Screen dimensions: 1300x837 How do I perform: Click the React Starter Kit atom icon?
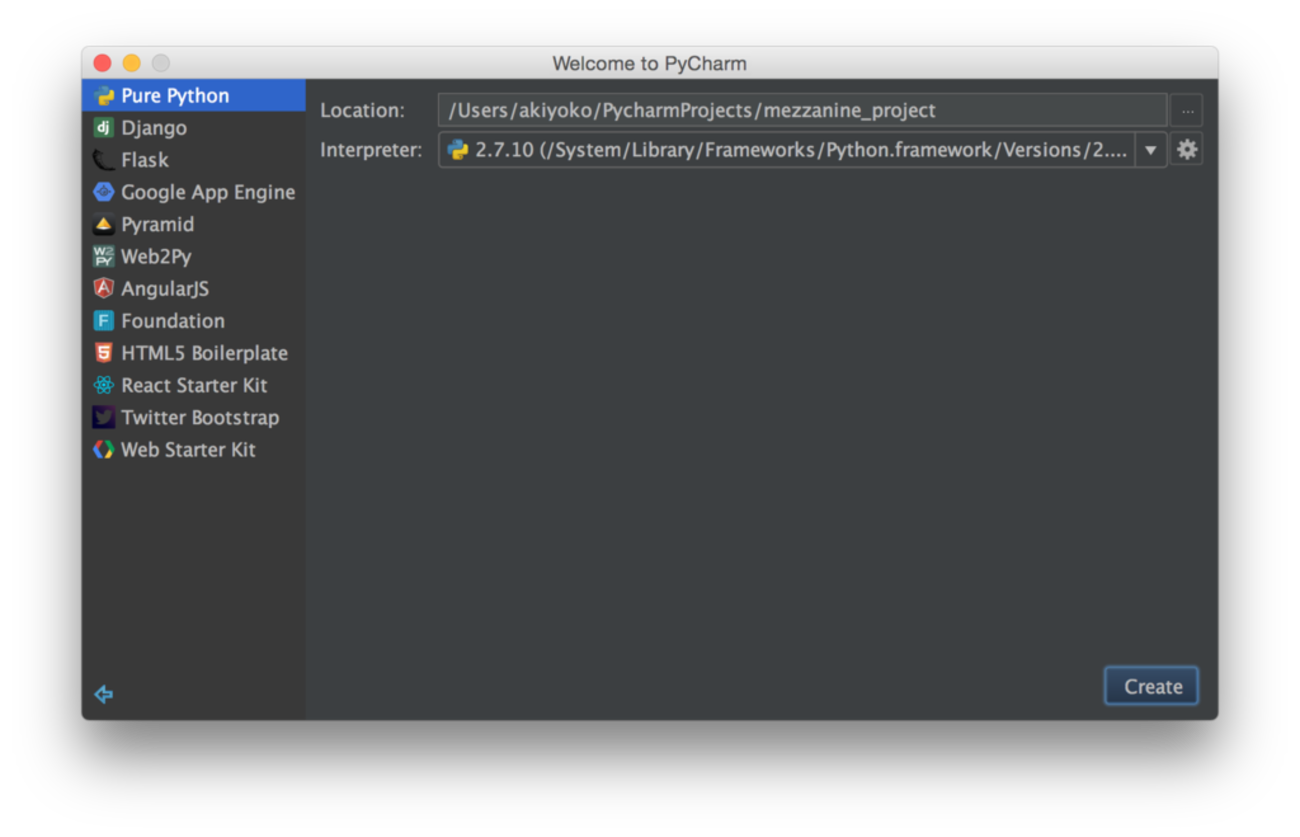[104, 385]
